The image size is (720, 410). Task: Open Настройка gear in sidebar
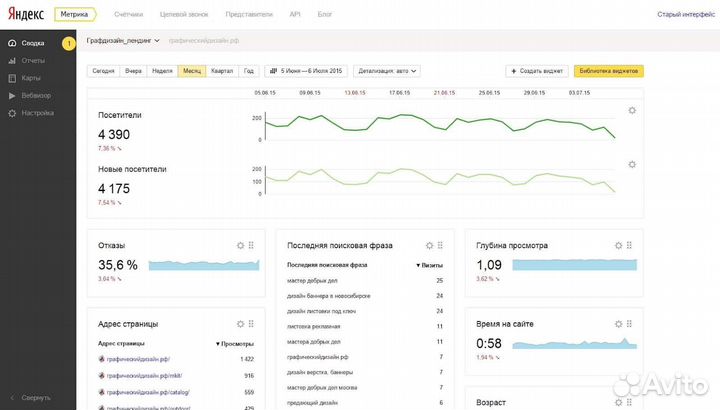pos(11,113)
